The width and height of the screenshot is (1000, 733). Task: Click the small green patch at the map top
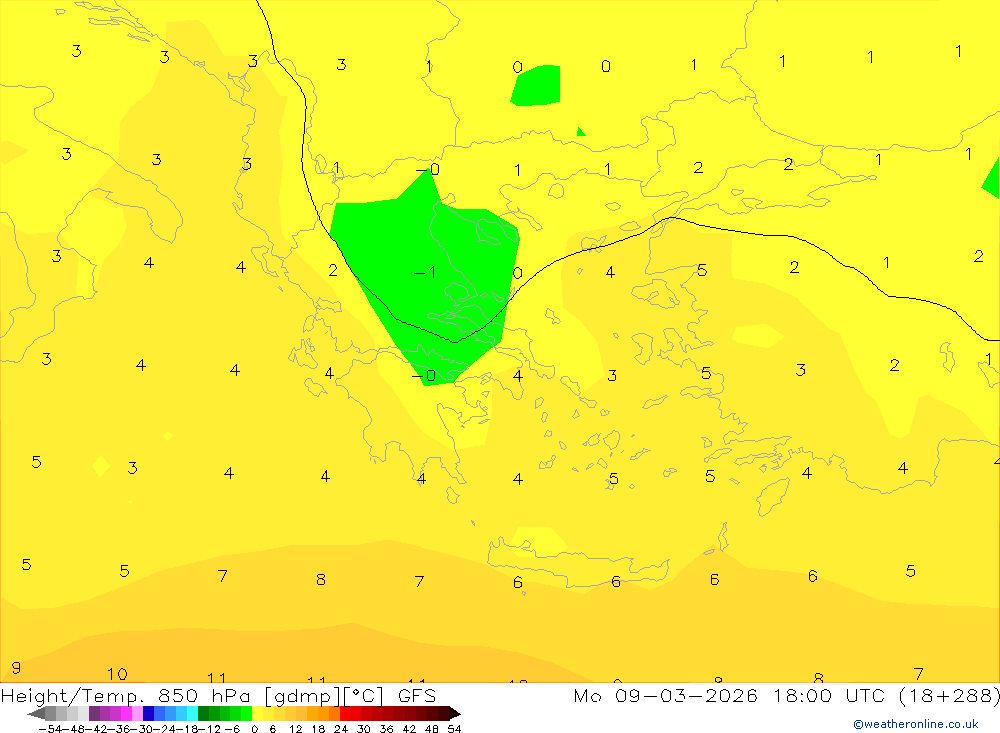537,85
